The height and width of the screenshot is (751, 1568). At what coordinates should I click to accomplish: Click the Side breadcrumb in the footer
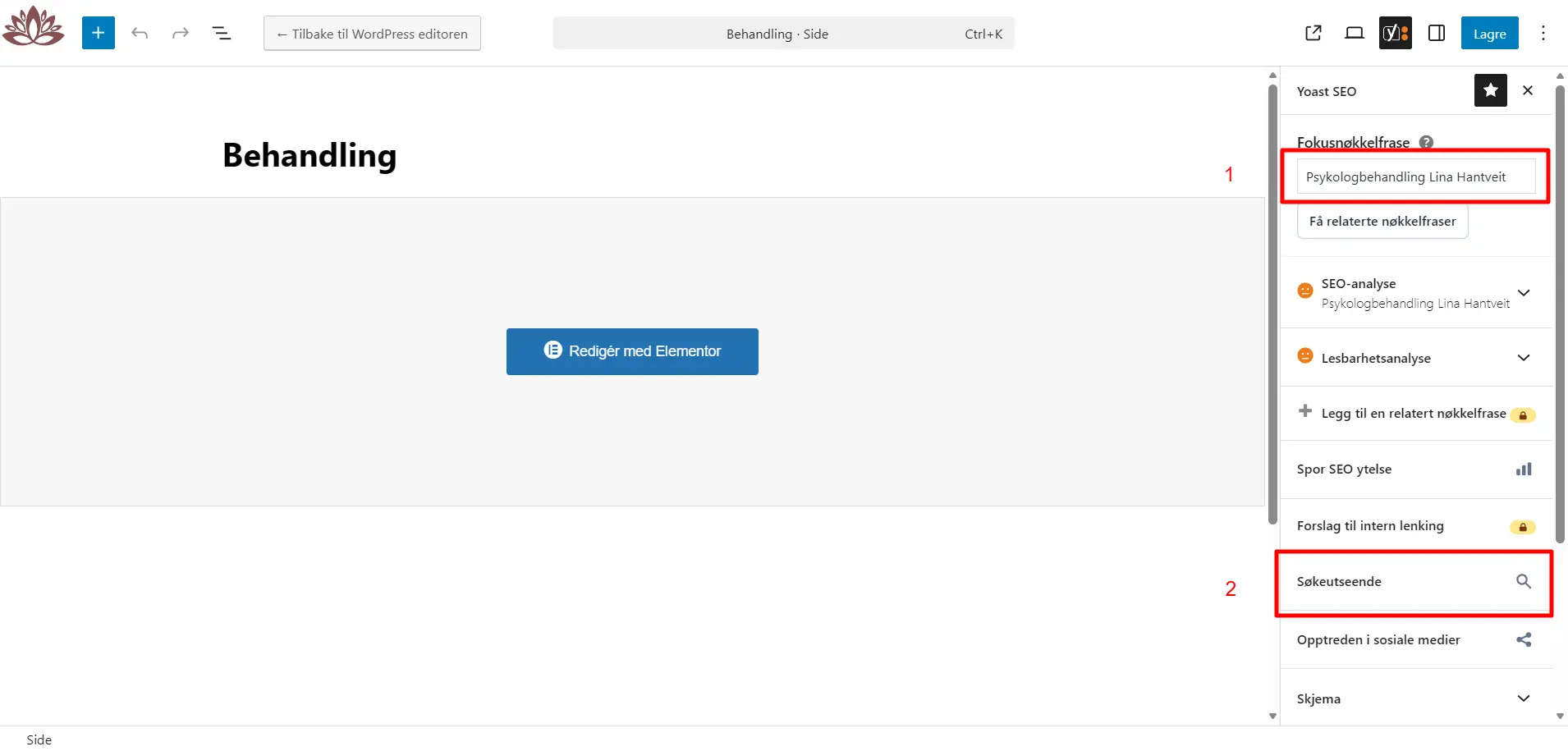coord(39,740)
